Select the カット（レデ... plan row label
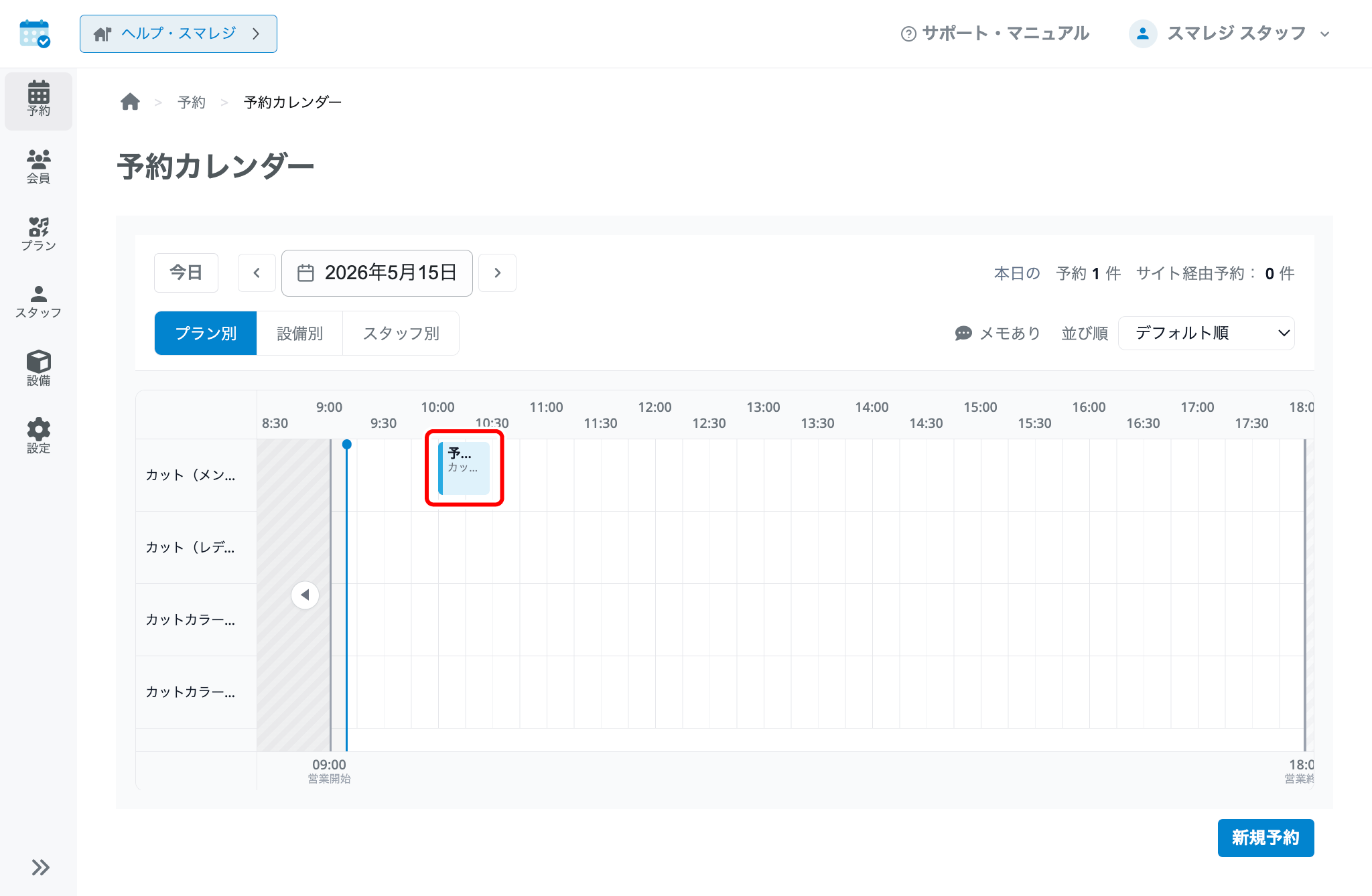Image resolution: width=1372 pixels, height=896 pixels. (190, 547)
